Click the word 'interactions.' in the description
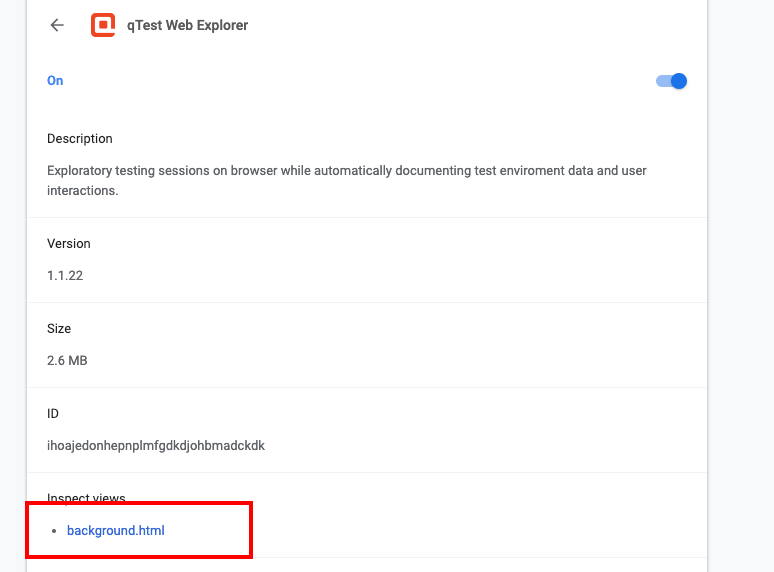This screenshot has height=572, width=774. 83,190
